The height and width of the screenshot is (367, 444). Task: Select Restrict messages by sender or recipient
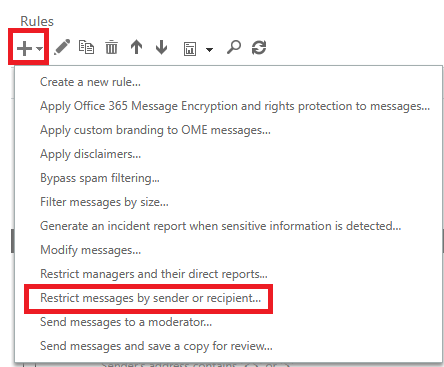pyautogui.click(x=151, y=298)
